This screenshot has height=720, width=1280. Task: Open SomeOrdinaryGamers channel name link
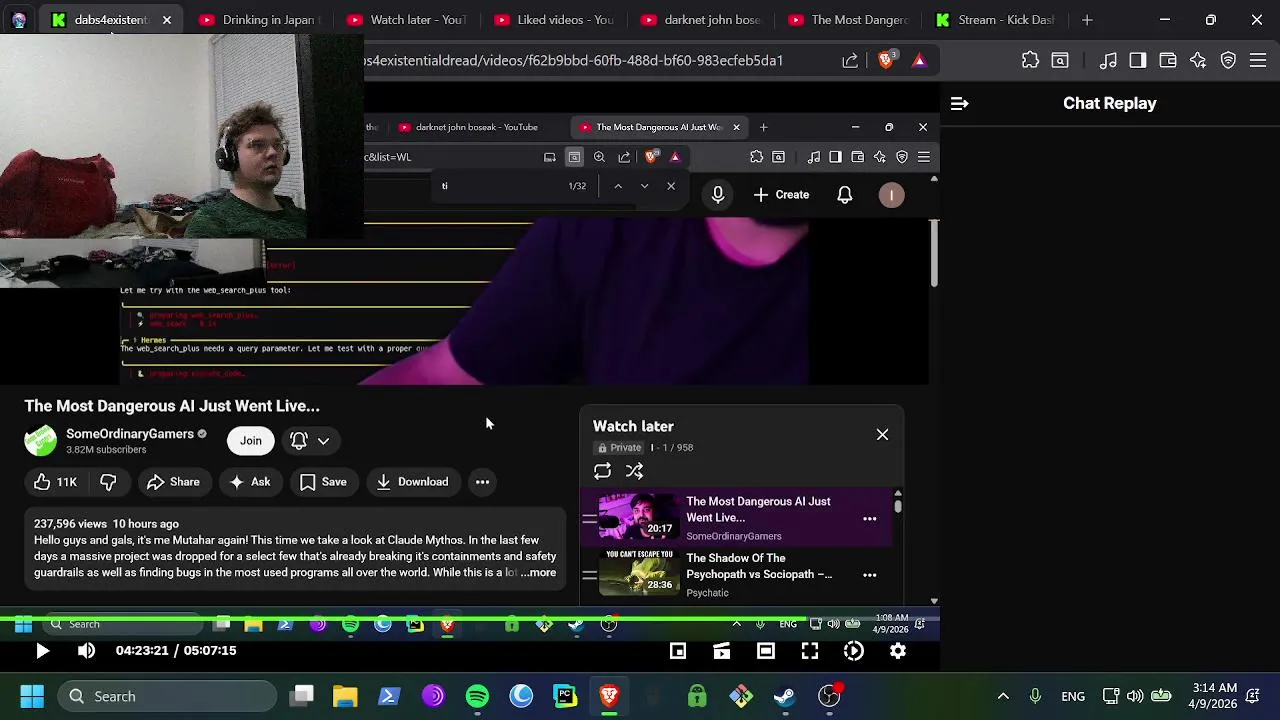click(129, 434)
